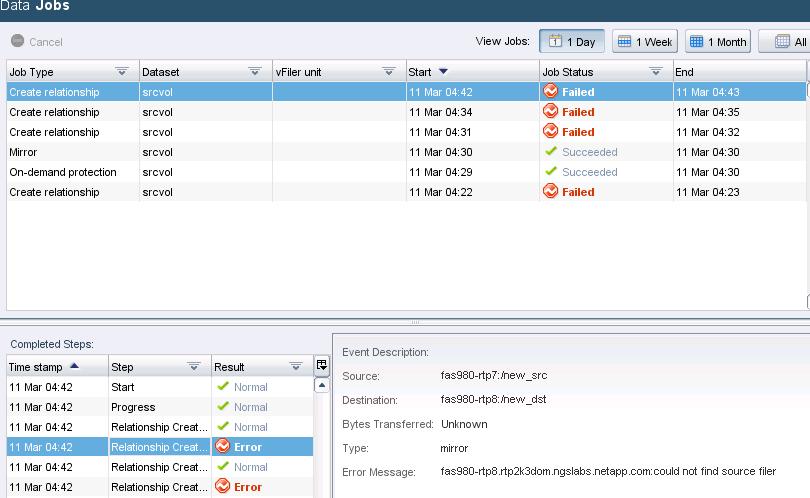Click the calendar icon on 1 Week button
810x498 pixels.
[x=625, y=41]
